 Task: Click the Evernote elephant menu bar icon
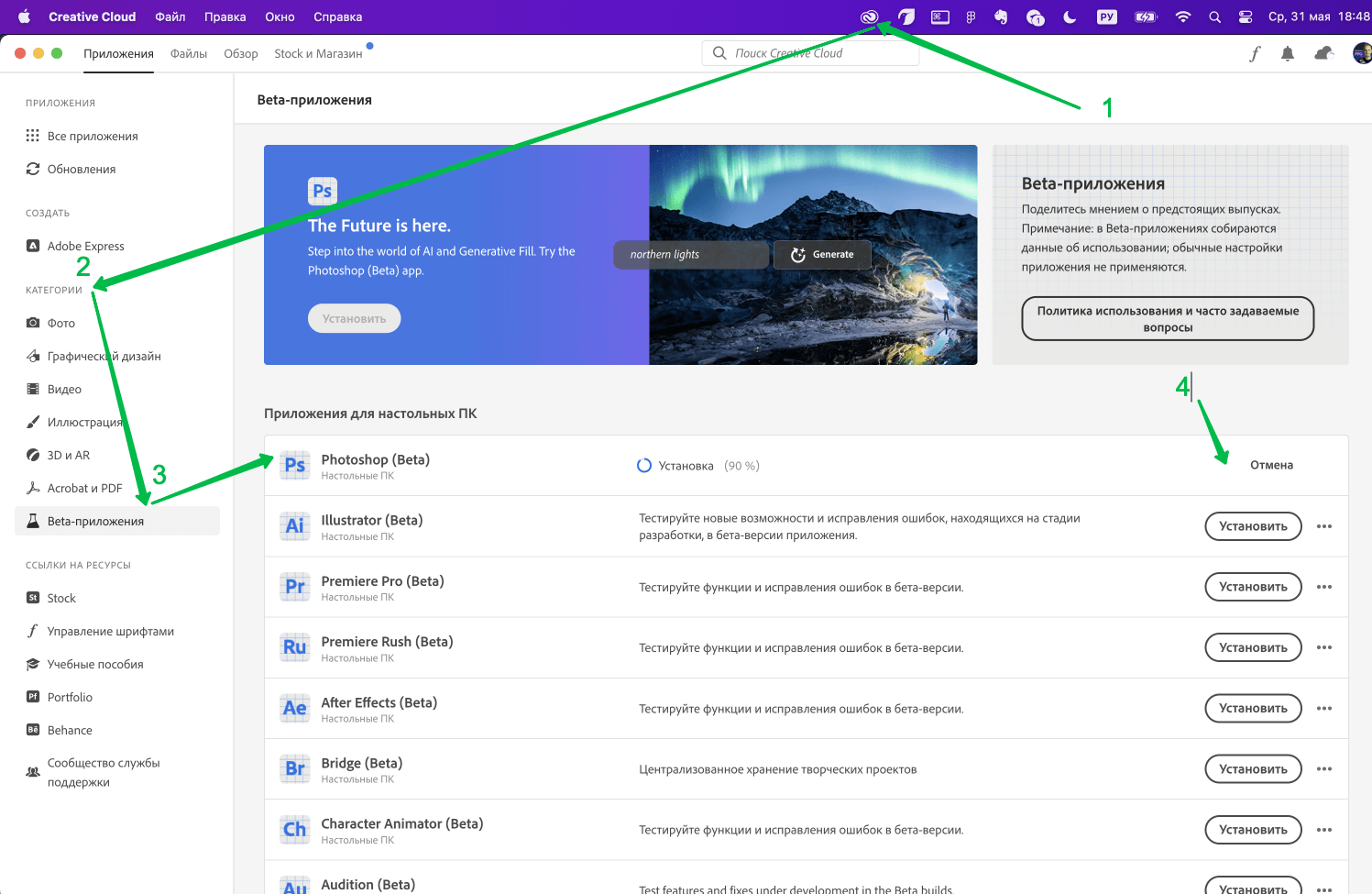[1001, 17]
